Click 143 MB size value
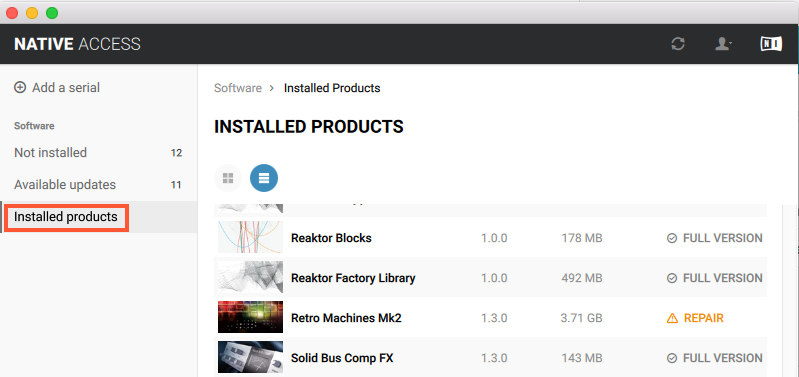This screenshot has width=799, height=377. point(581,358)
